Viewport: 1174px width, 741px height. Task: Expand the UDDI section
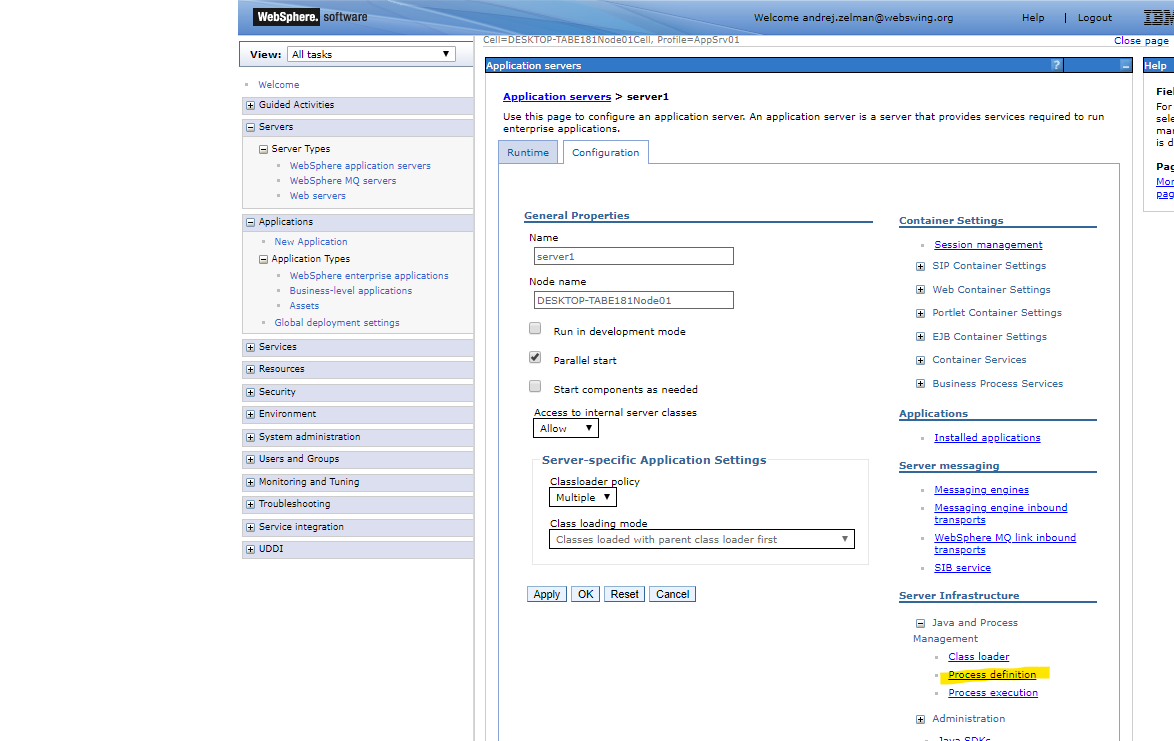click(x=251, y=549)
